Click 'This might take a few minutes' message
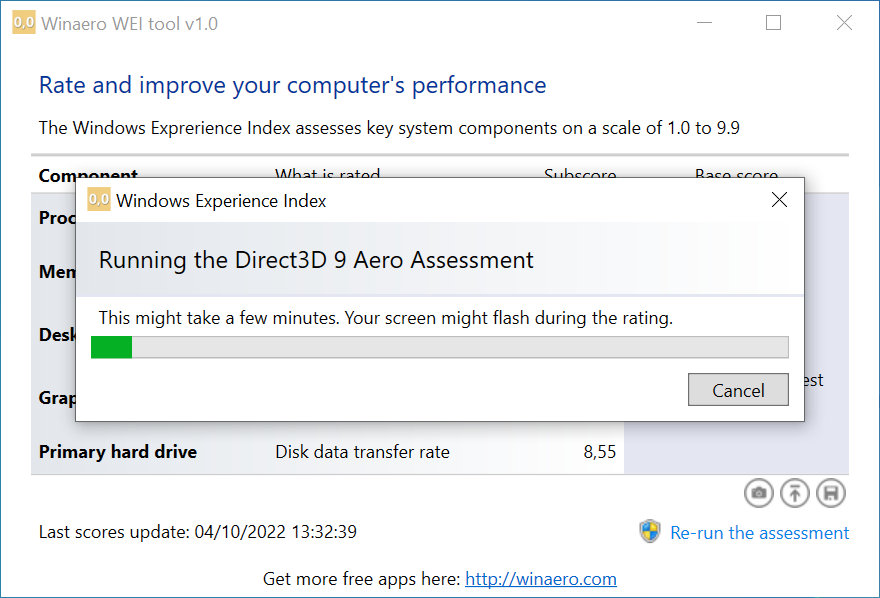This screenshot has height=598, width=880. (386, 318)
